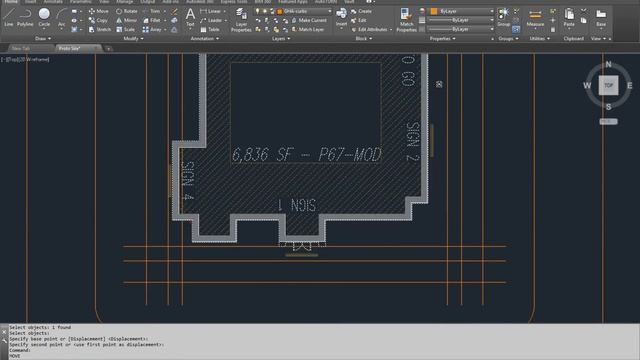The image size is (640, 360).
Task: Toggle layer on/off lightbulb in layer dropdown
Action: 258,11
